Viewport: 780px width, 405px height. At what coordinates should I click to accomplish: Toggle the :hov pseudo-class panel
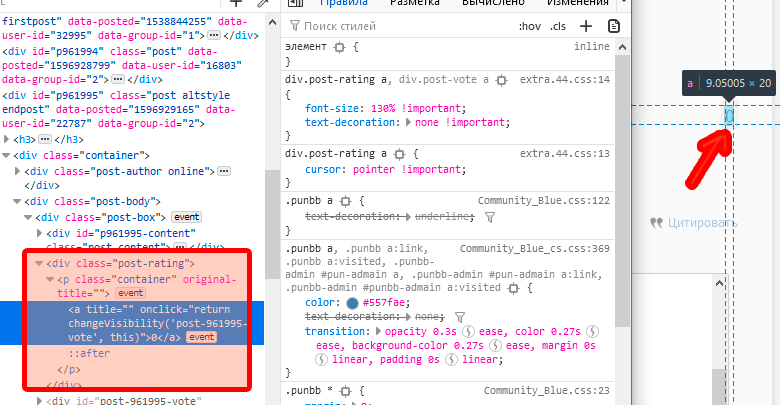tap(530, 26)
